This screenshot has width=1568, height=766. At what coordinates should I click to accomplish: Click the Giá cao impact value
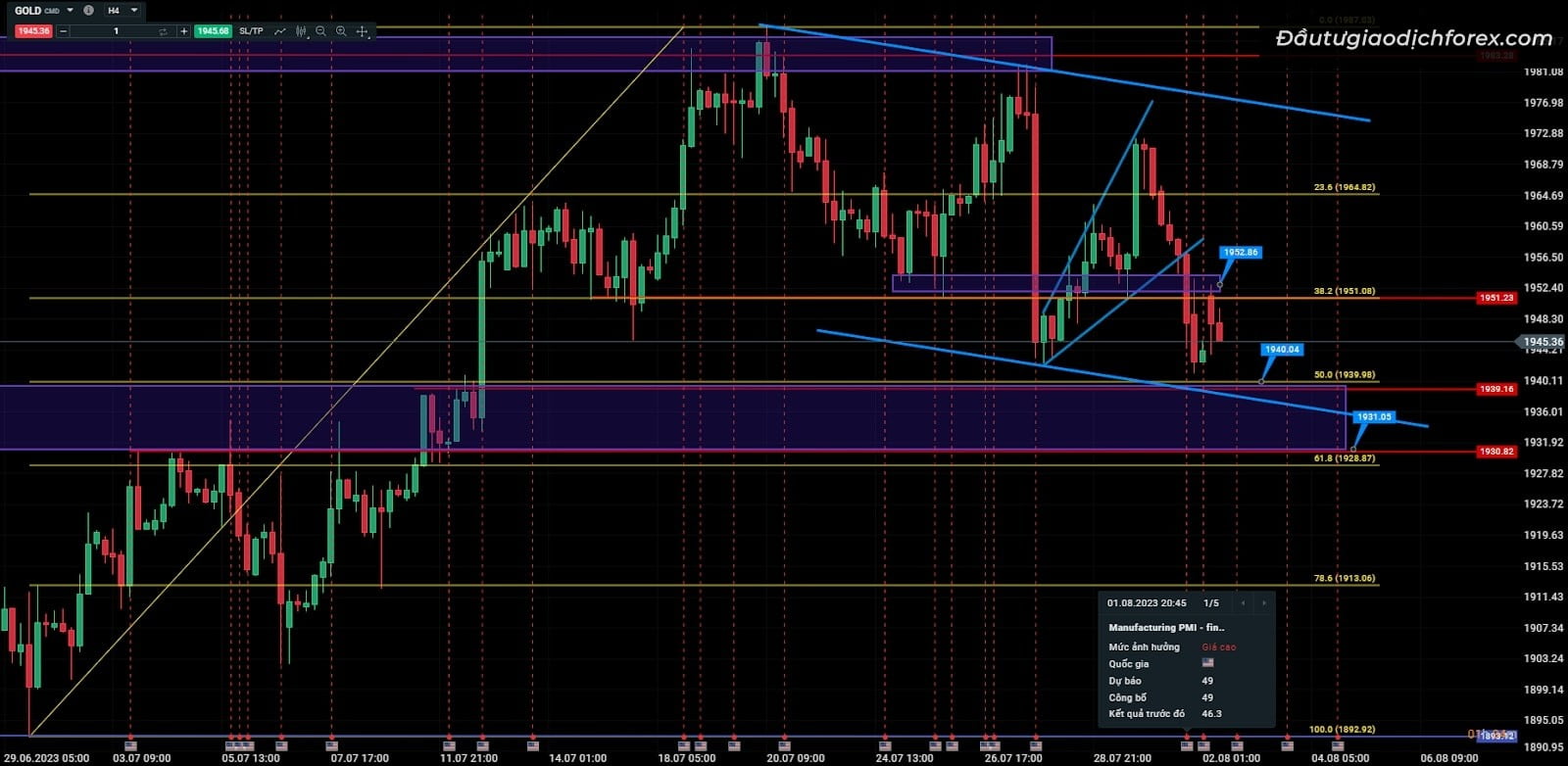pos(1219,647)
